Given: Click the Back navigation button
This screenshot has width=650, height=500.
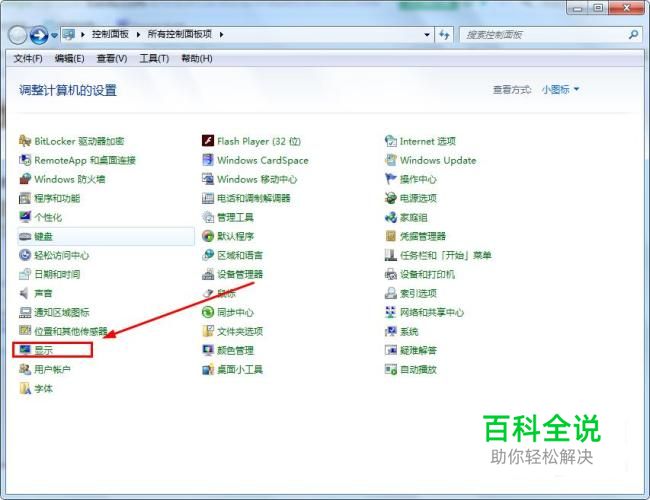Looking at the screenshot, I should pos(18,36).
